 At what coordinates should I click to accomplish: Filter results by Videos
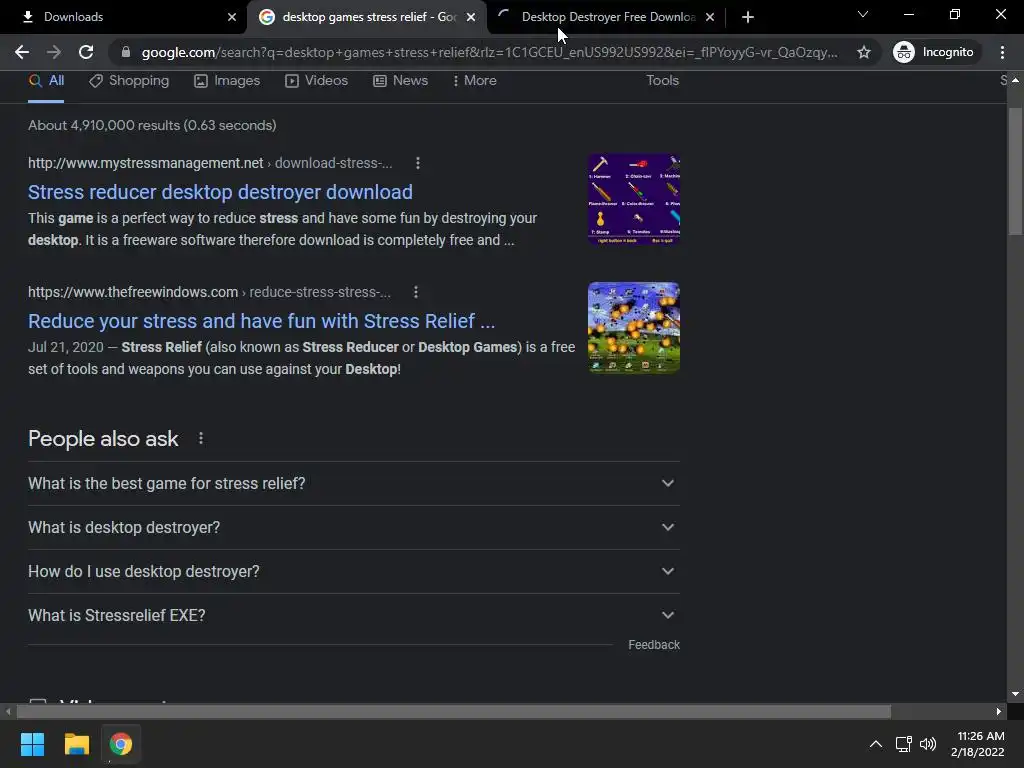click(x=317, y=81)
